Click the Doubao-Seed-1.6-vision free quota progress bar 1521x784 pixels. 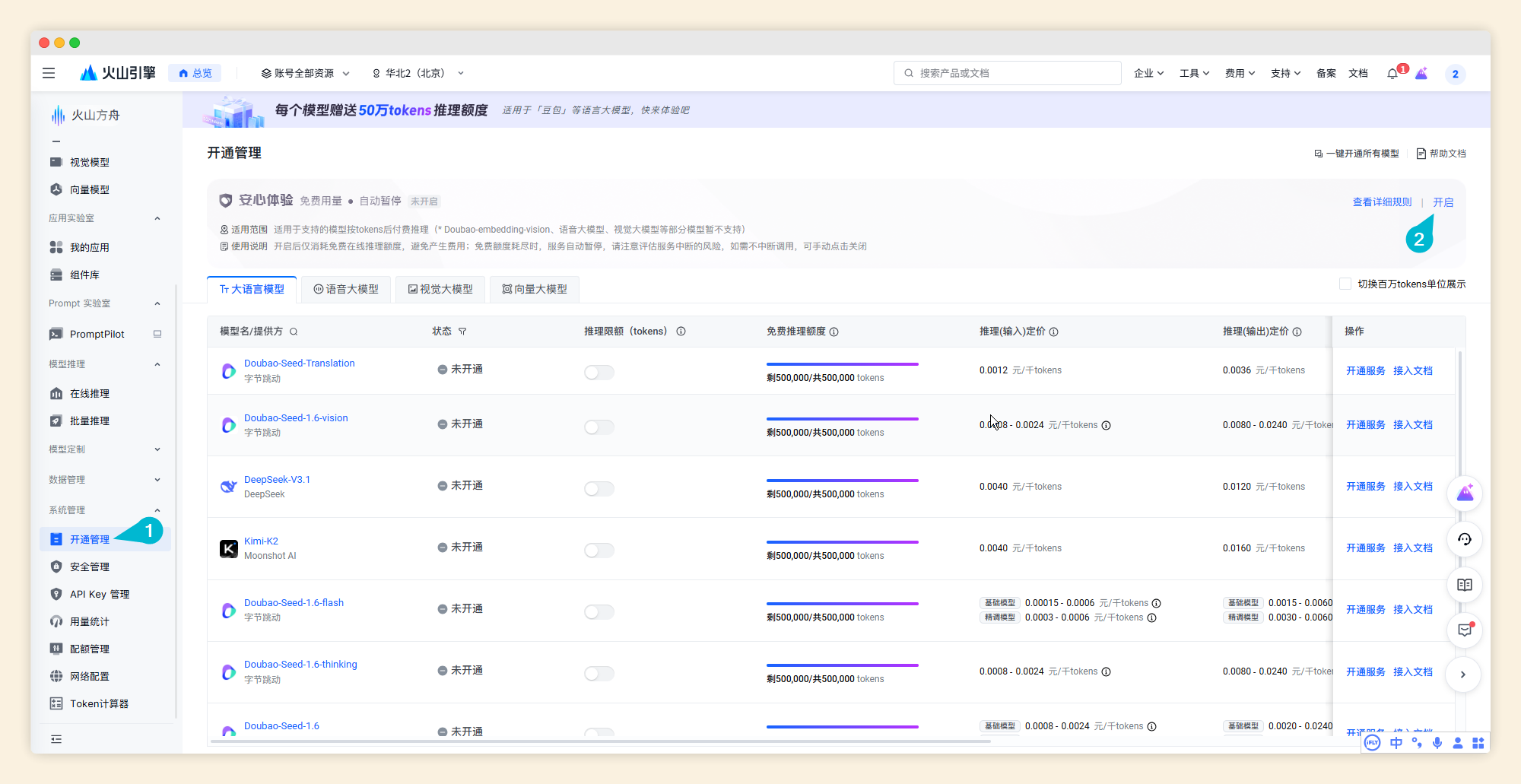pyautogui.click(x=842, y=419)
